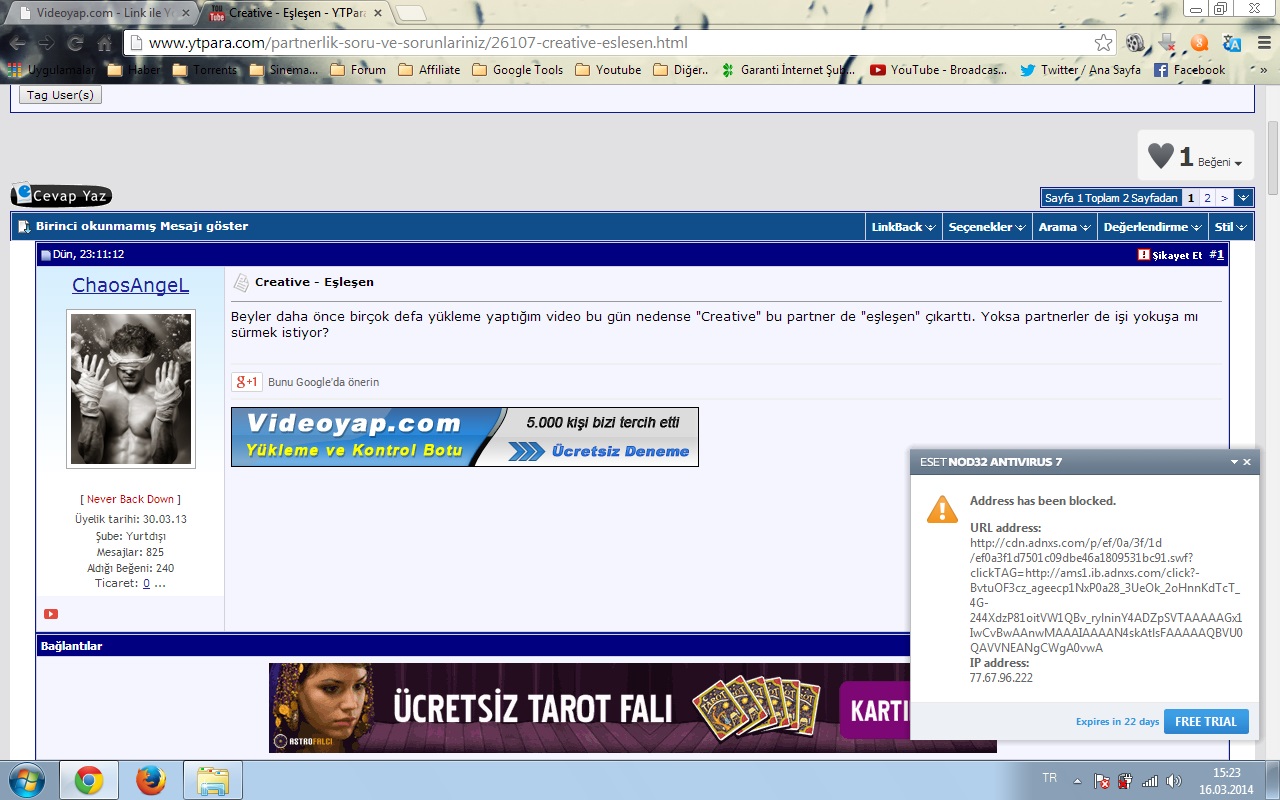1280x800 pixels.
Task: Click the ESET warning triangle icon
Action: pos(941,509)
